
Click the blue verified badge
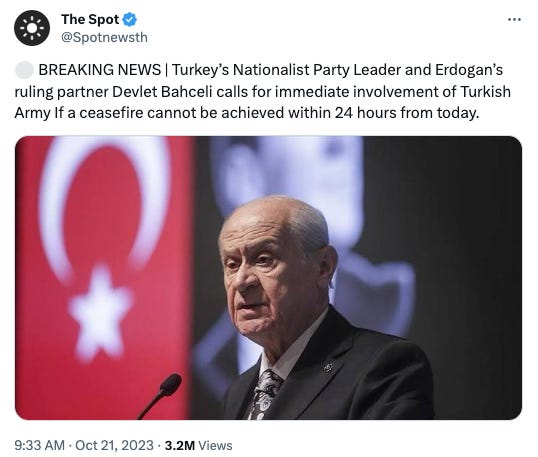(130, 20)
